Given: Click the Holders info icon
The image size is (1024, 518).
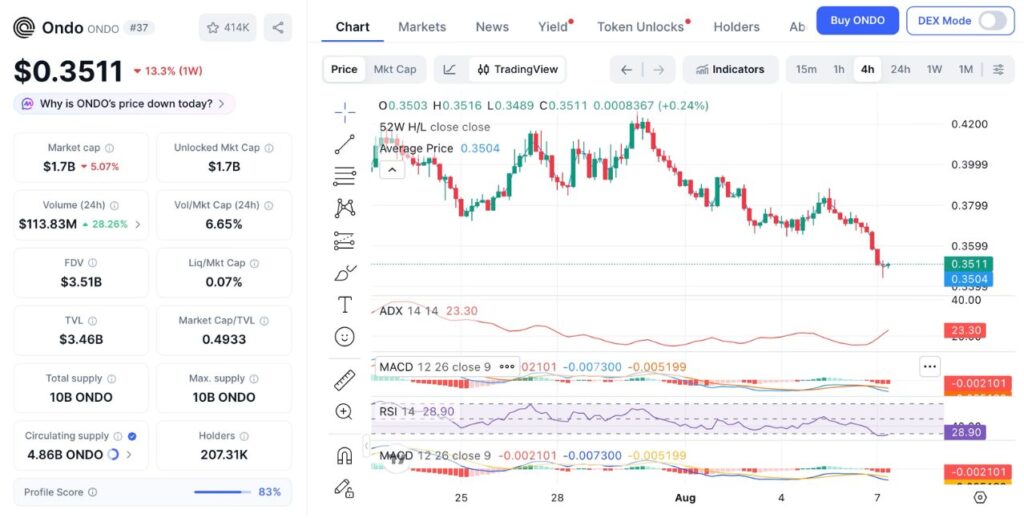Looking at the screenshot, I should click(x=244, y=436).
